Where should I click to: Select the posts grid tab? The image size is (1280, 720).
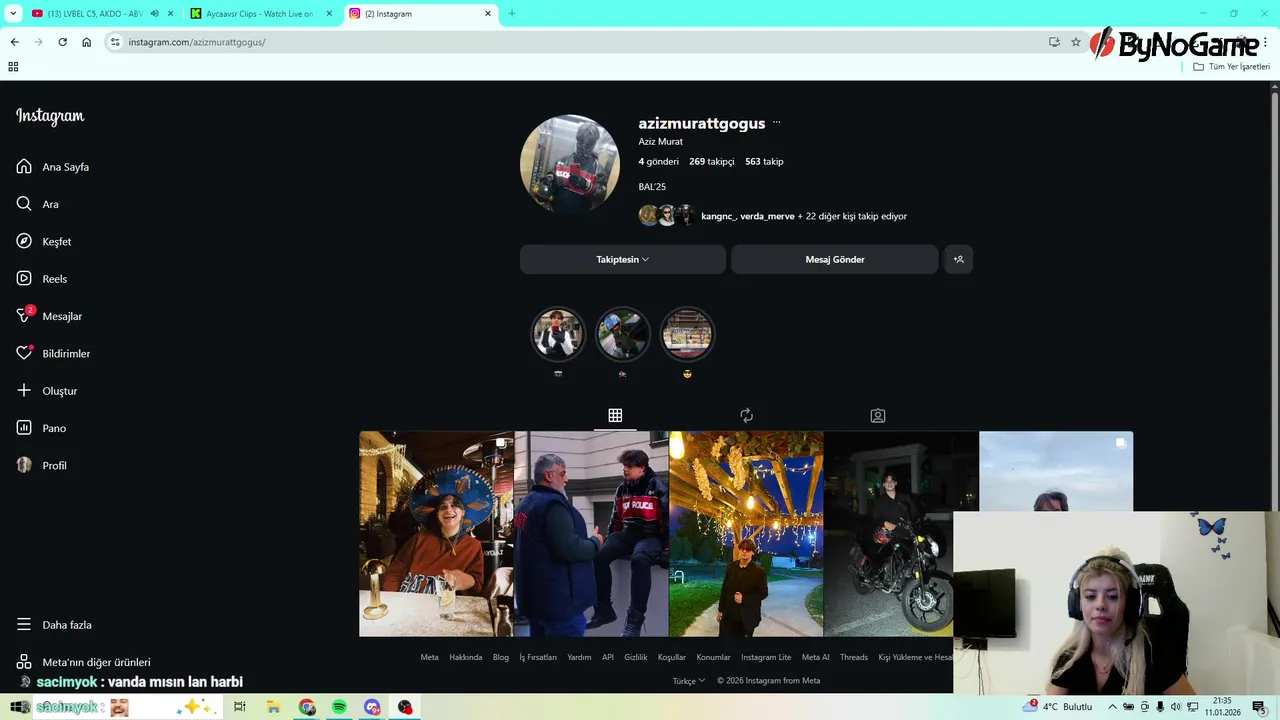coord(615,415)
